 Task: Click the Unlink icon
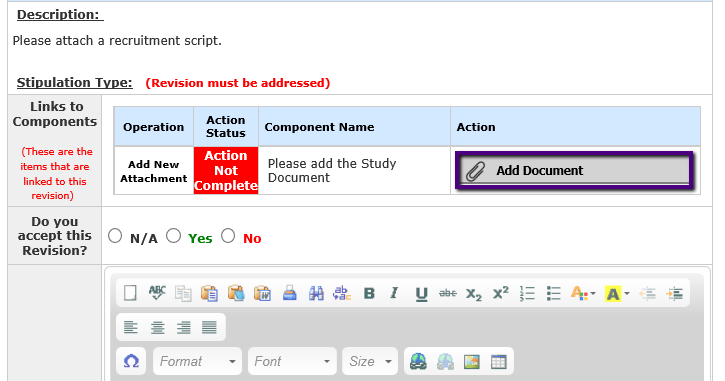[x=445, y=362]
